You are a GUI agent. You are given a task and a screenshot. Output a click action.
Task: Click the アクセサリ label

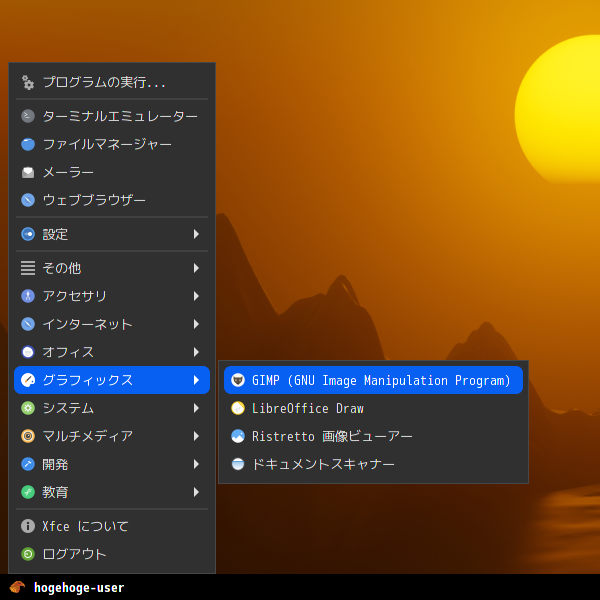coord(74,296)
